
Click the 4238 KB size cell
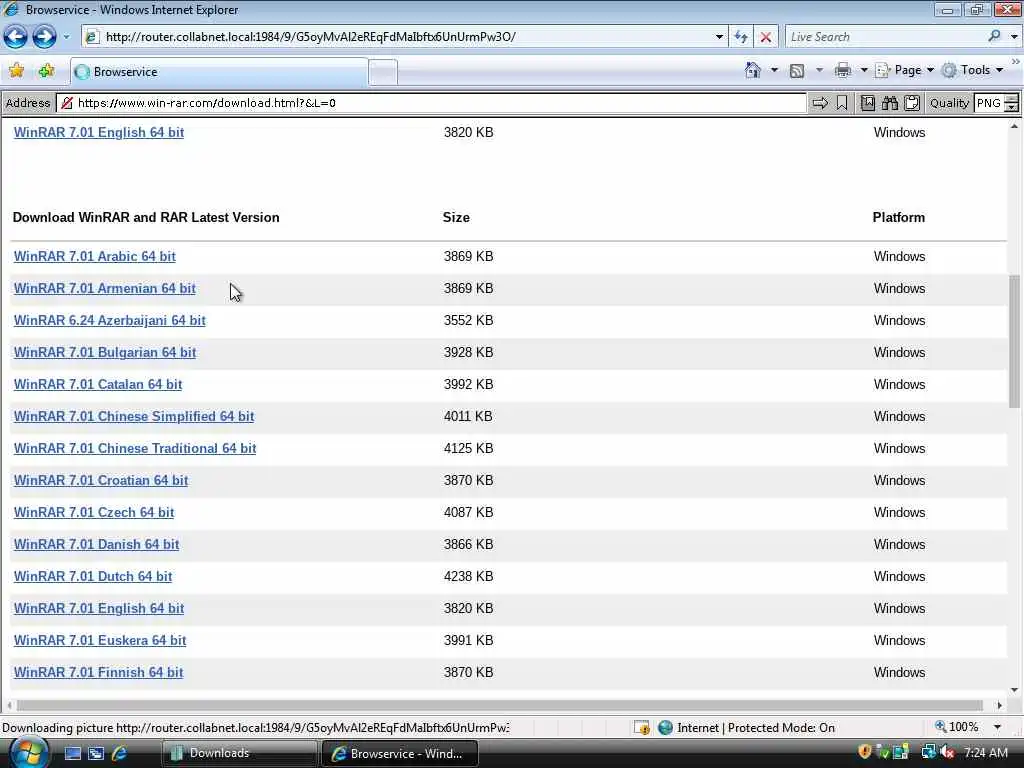tap(468, 576)
